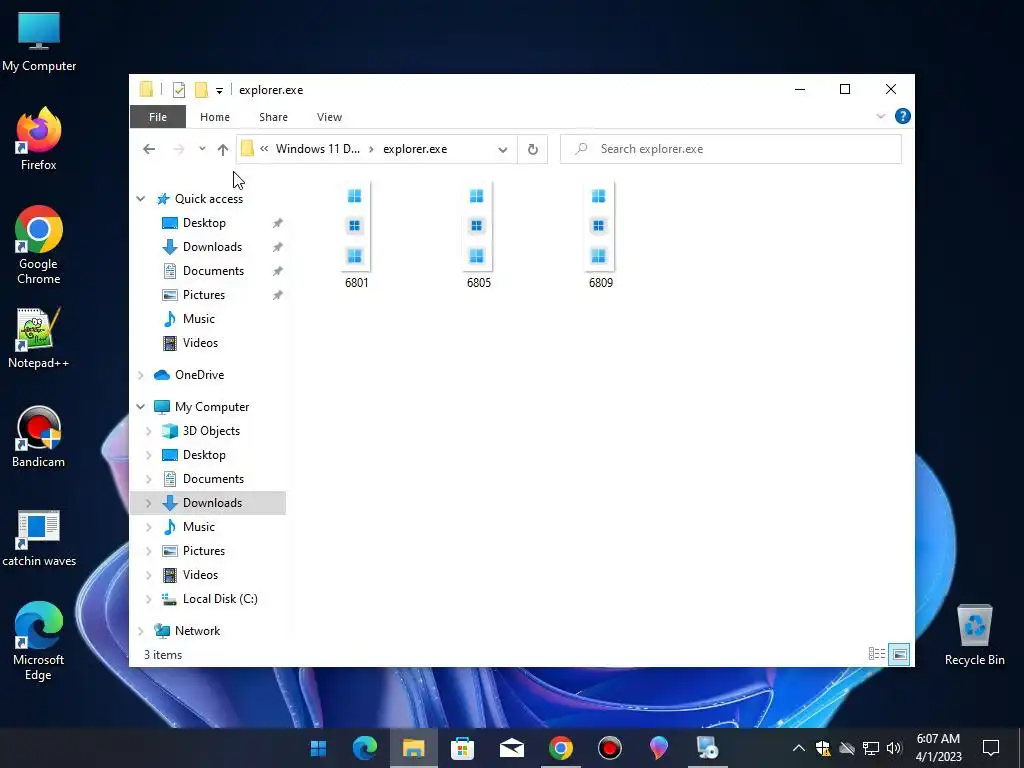Open the File menu

(158, 117)
